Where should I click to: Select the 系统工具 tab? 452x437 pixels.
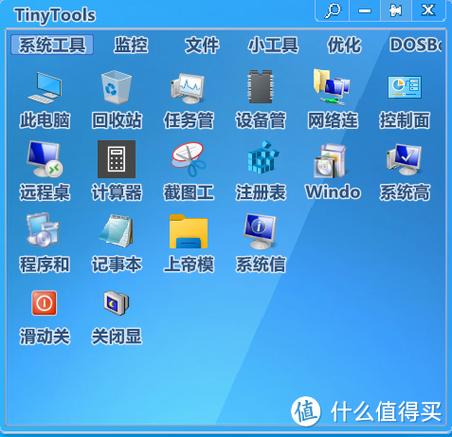[x=52, y=45]
